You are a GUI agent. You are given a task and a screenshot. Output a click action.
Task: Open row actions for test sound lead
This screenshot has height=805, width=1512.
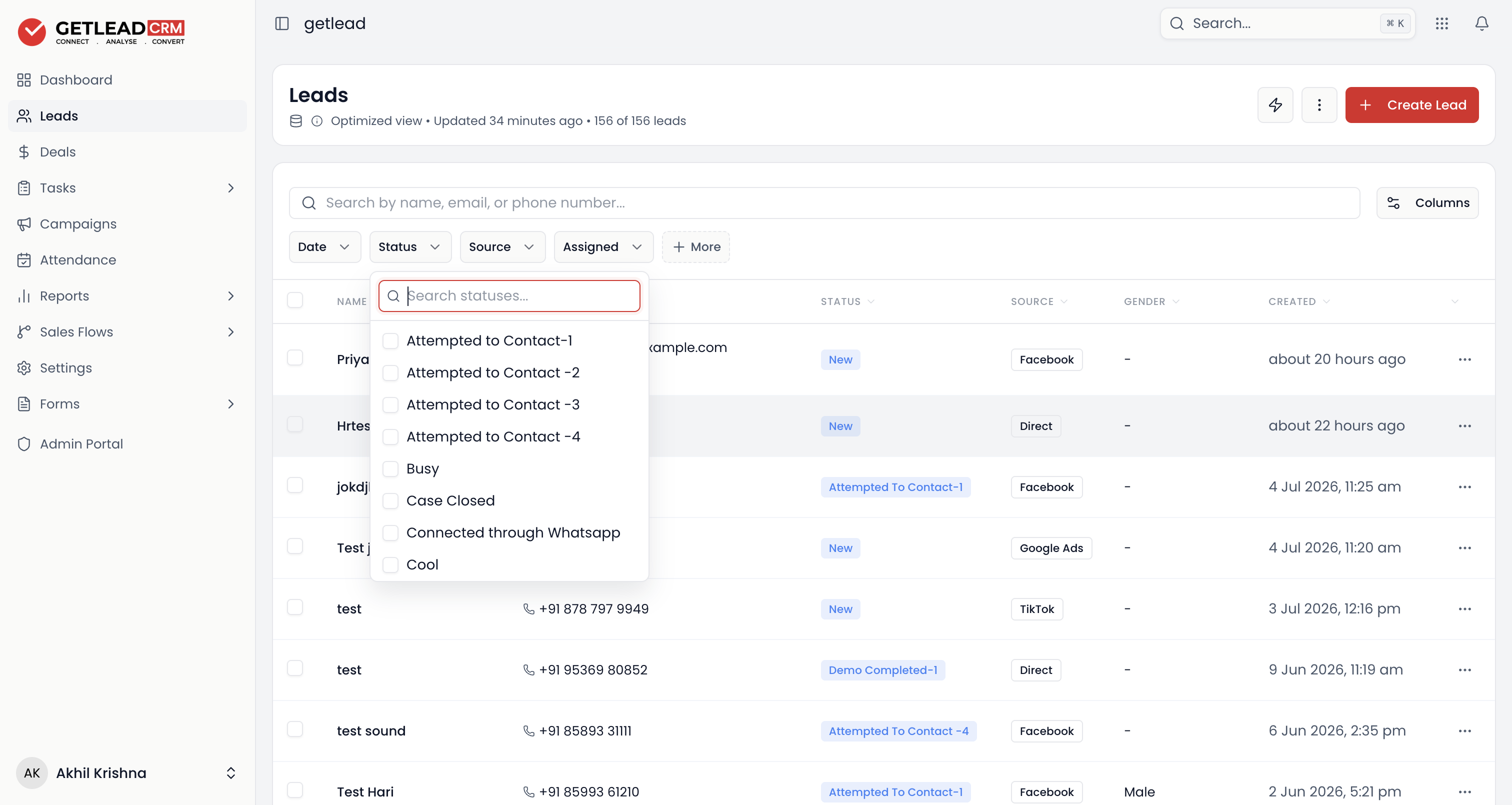coord(1464,731)
